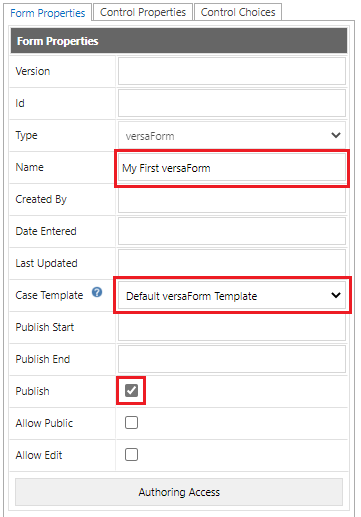
Task: Switch to the Control Properties tab
Action: point(143,12)
